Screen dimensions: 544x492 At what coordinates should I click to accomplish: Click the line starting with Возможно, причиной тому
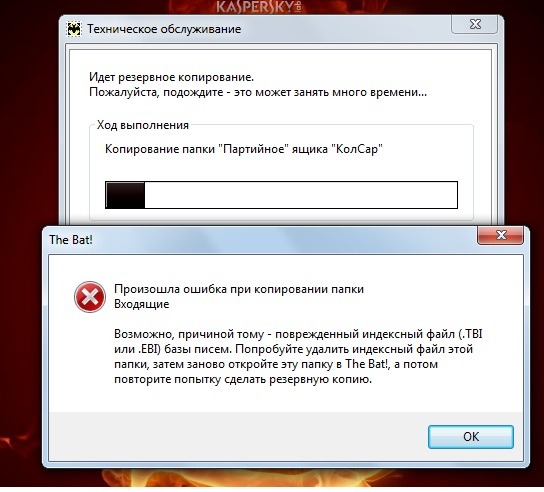click(298, 334)
